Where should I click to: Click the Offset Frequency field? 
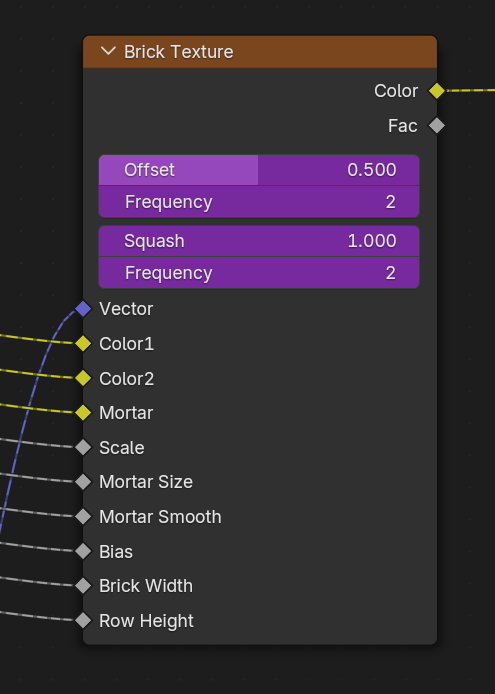(259, 202)
